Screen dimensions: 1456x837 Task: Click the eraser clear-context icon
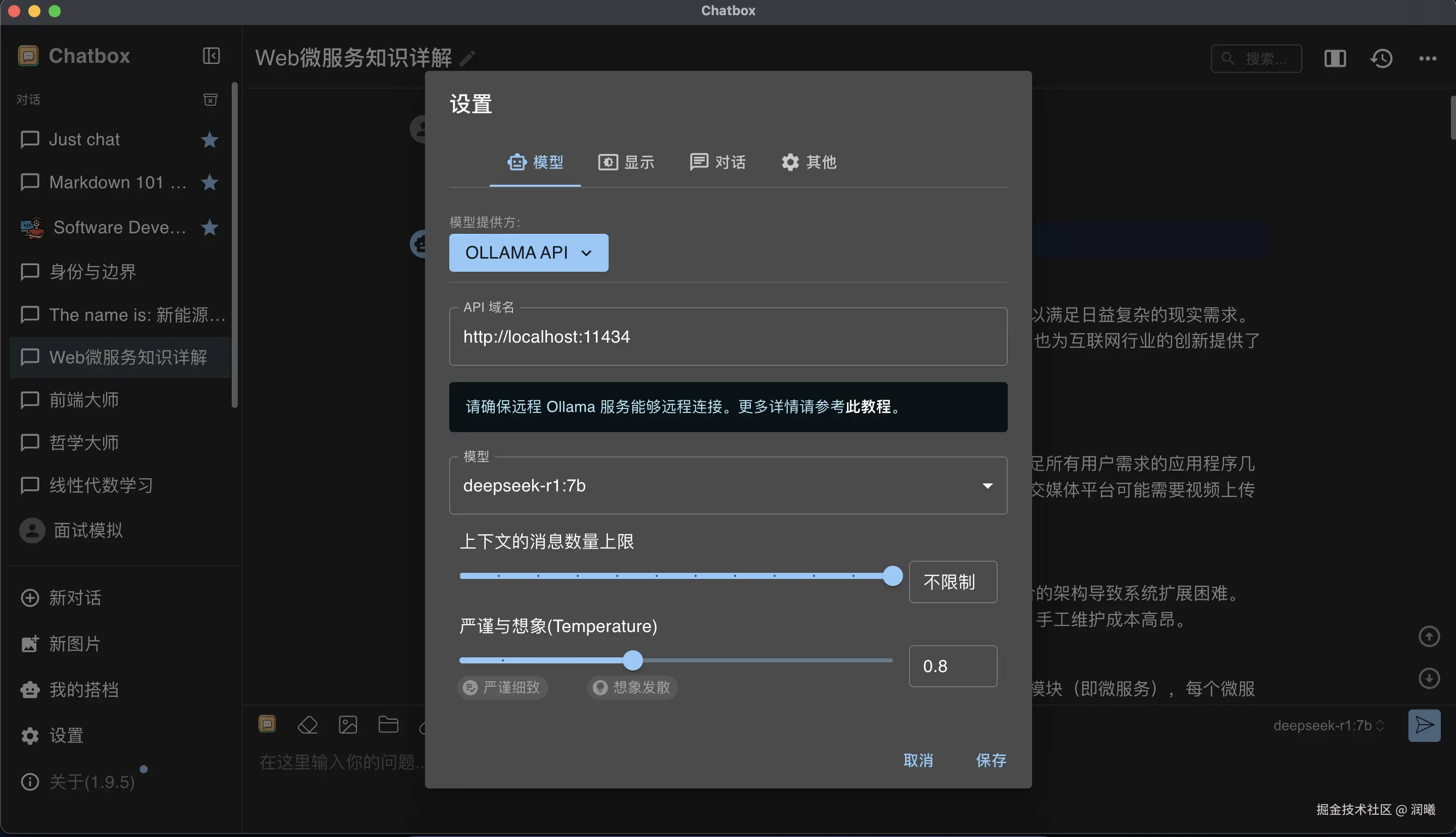[x=308, y=725]
